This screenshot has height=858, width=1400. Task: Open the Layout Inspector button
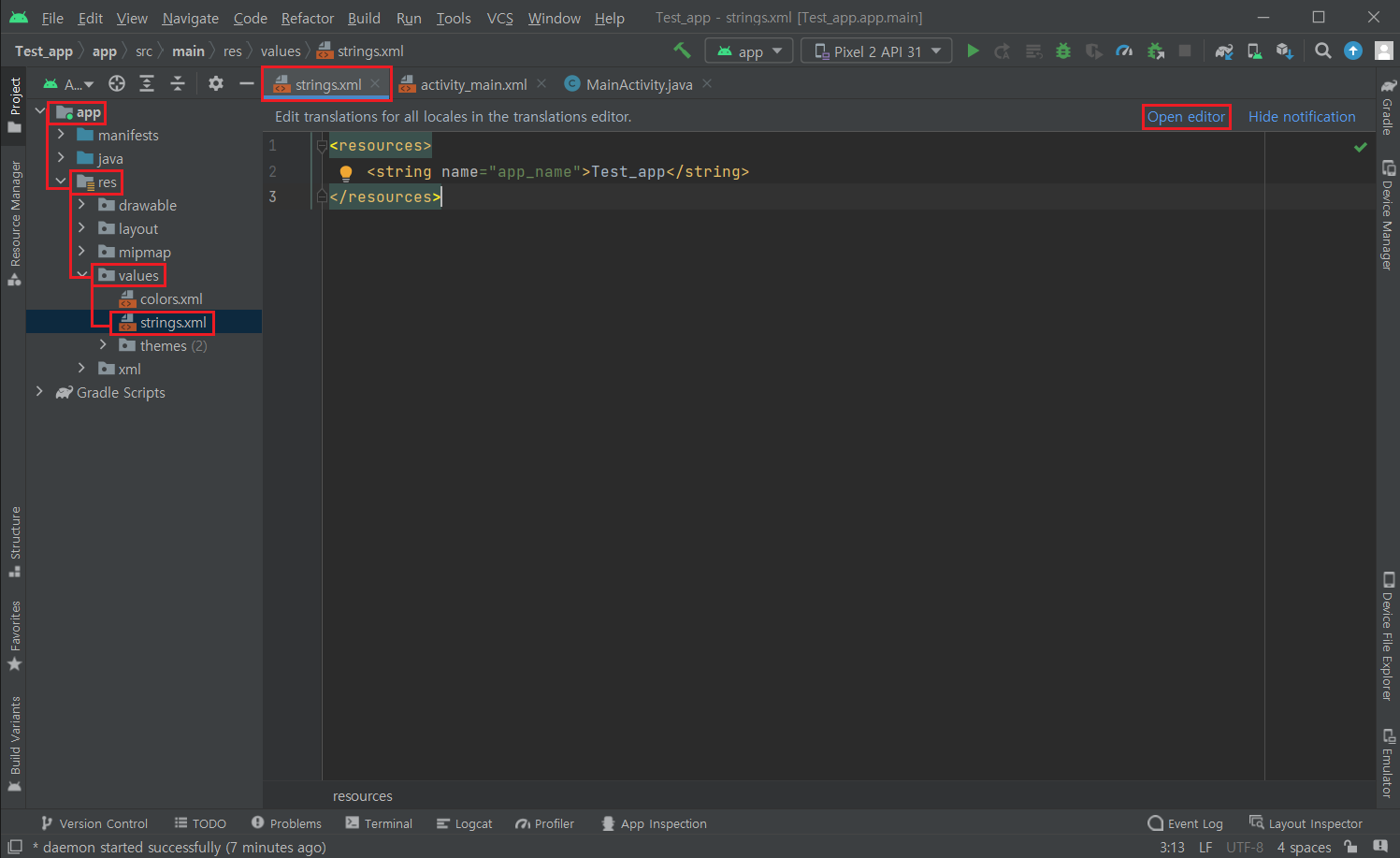point(1306,823)
